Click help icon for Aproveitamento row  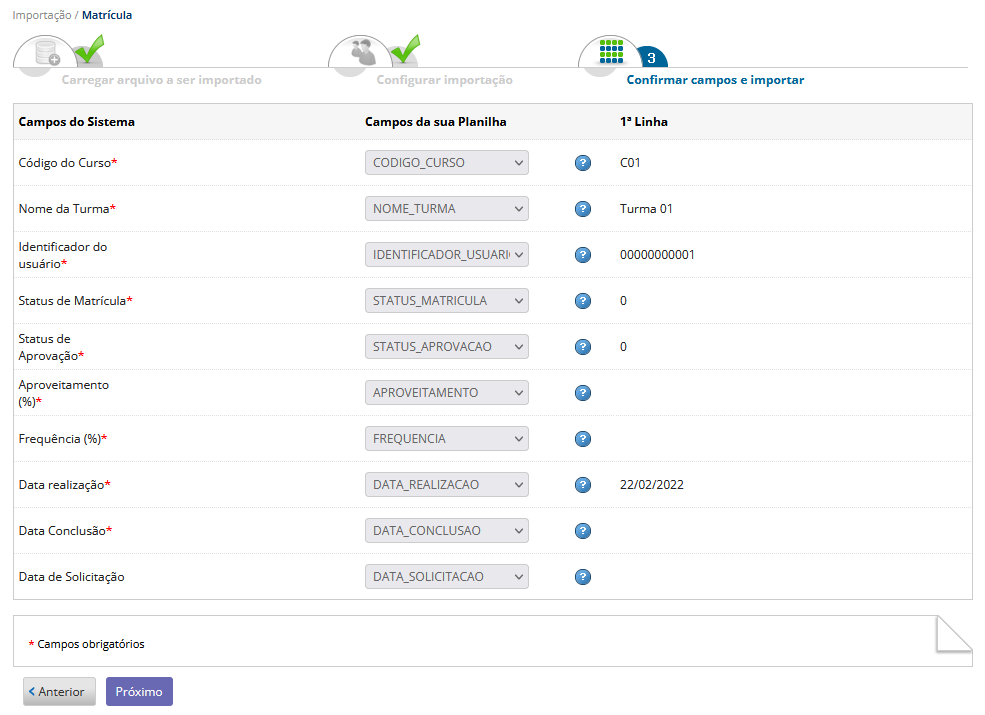point(583,393)
